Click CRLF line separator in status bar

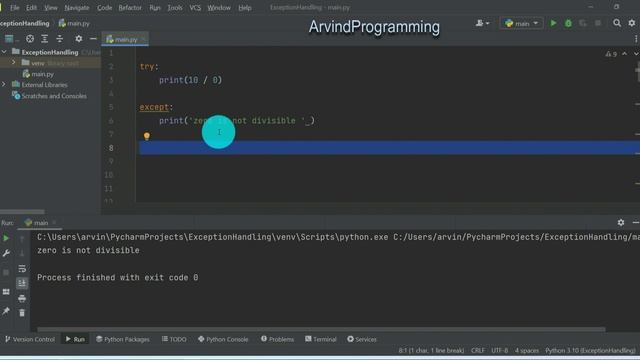tap(478, 351)
